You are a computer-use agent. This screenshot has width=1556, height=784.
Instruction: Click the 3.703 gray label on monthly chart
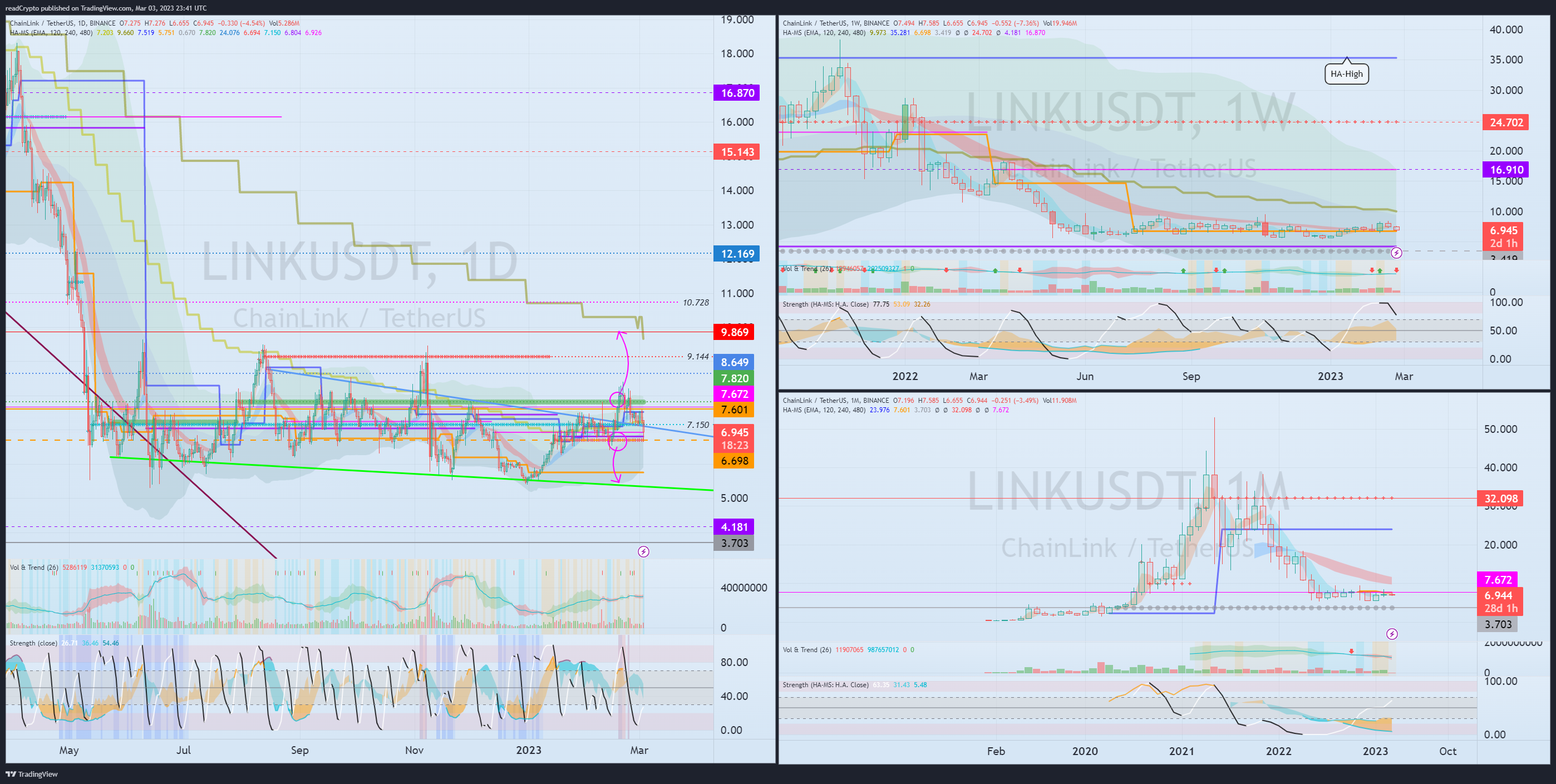pyautogui.click(x=1498, y=624)
